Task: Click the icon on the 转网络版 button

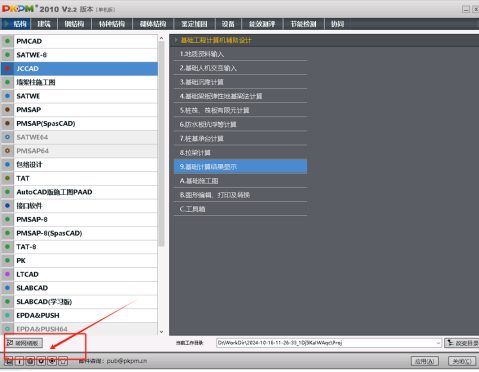Action: tap(10, 343)
